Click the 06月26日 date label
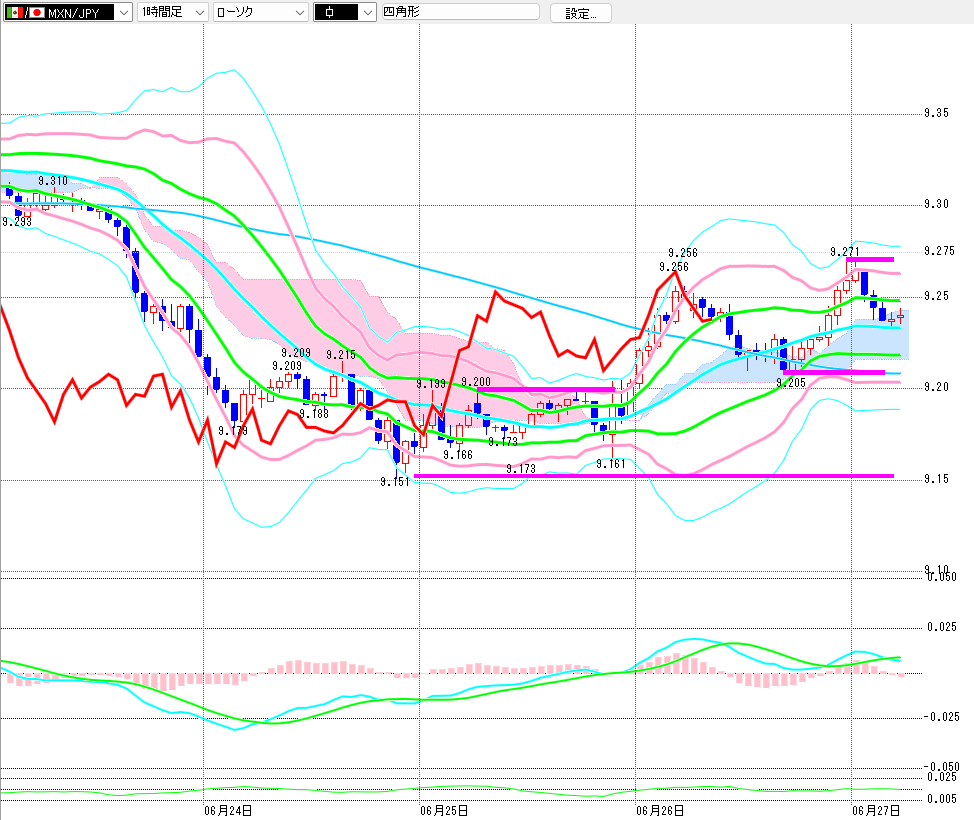 point(660,811)
